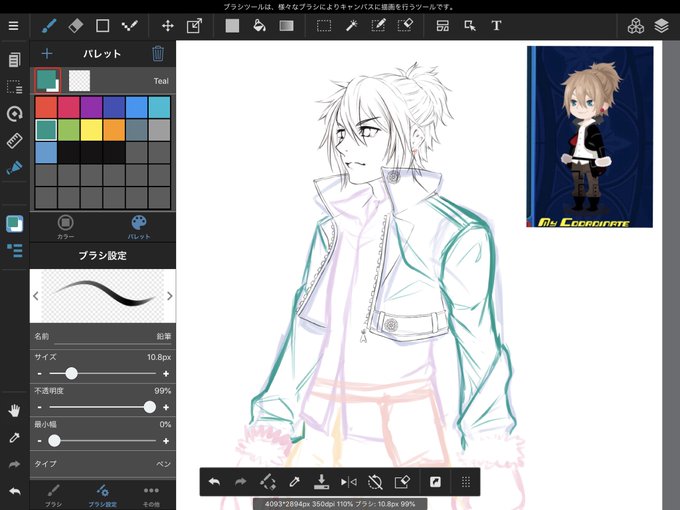Viewport: 680px width, 510px height.
Task: Switch to the カラー tab
Action: (x=65, y=227)
